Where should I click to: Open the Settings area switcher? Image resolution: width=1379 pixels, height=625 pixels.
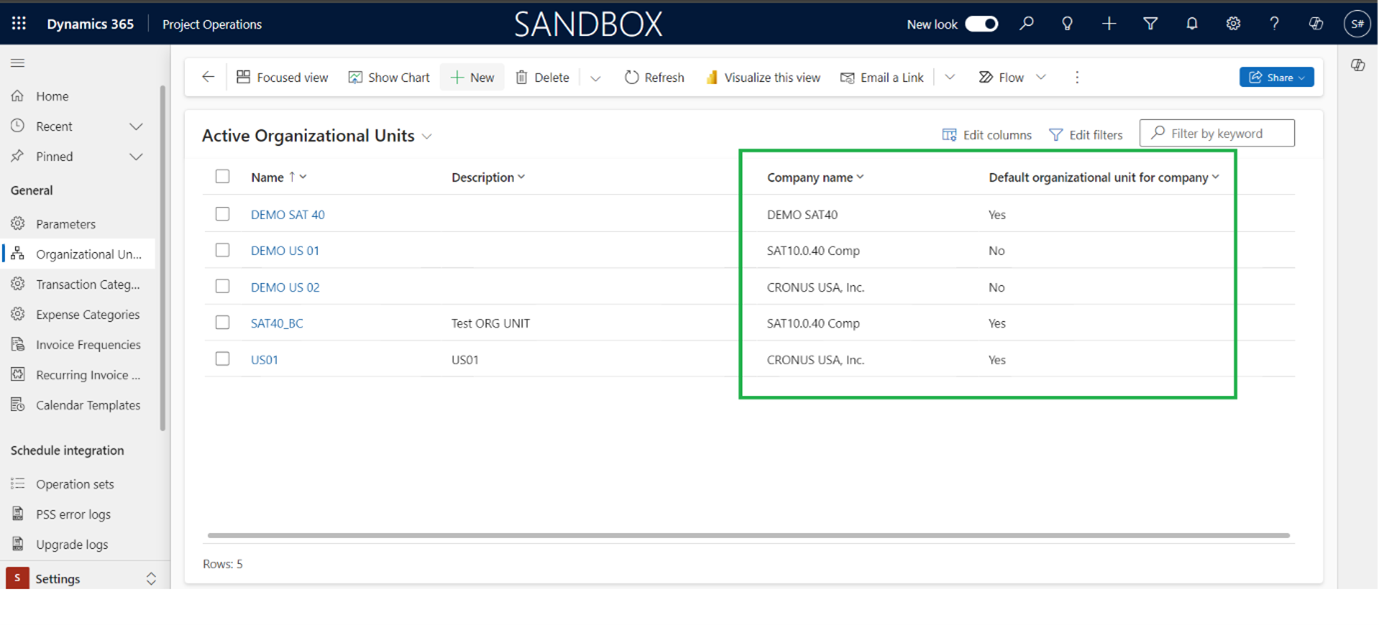click(83, 578)
